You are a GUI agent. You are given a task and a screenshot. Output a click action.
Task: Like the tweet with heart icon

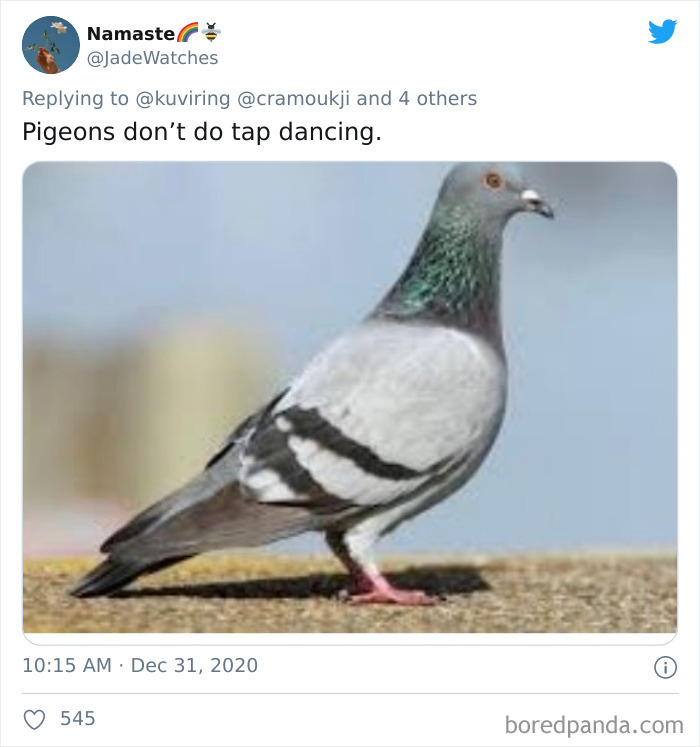(x=34, y=719)
